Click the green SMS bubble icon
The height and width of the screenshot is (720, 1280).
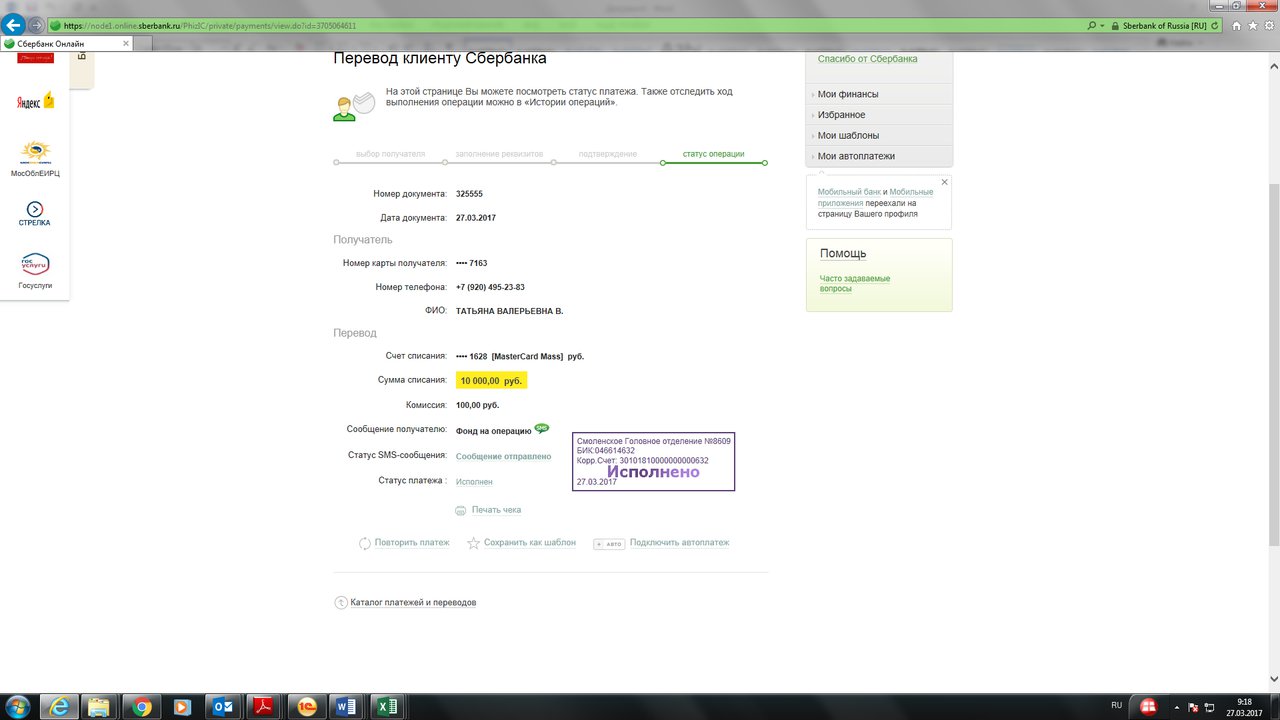pyautogui.click(x=542, y=428)
